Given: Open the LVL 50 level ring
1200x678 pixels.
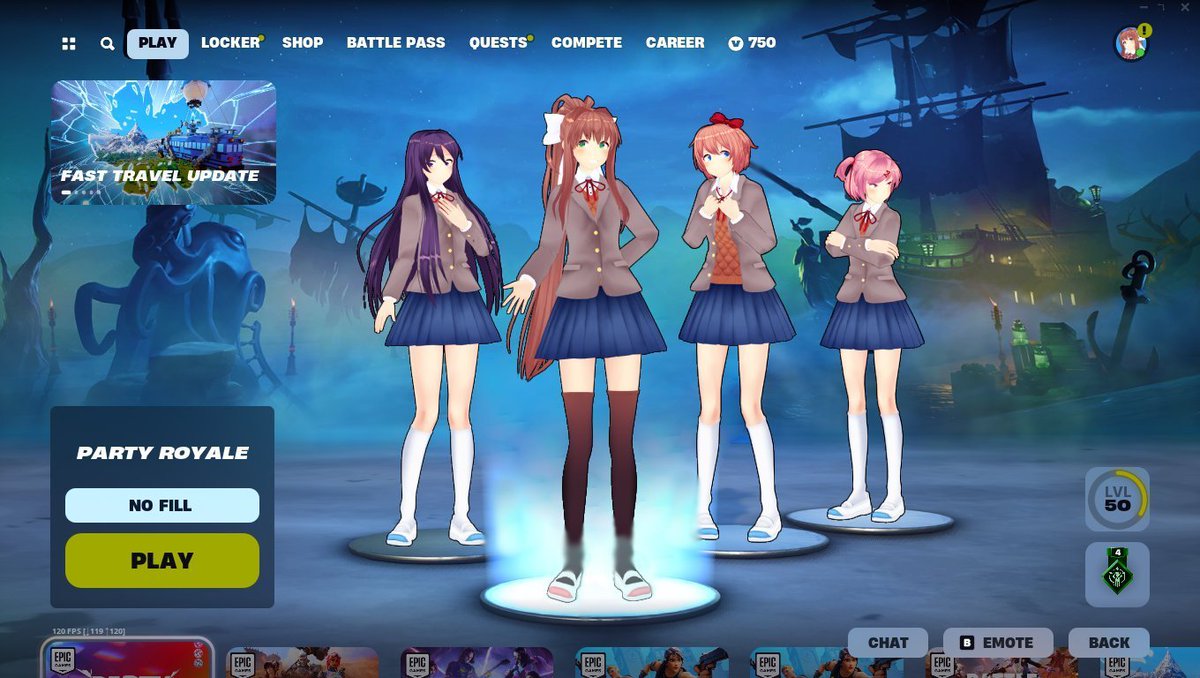Looking at the screenshot, I should [1117, 499].
